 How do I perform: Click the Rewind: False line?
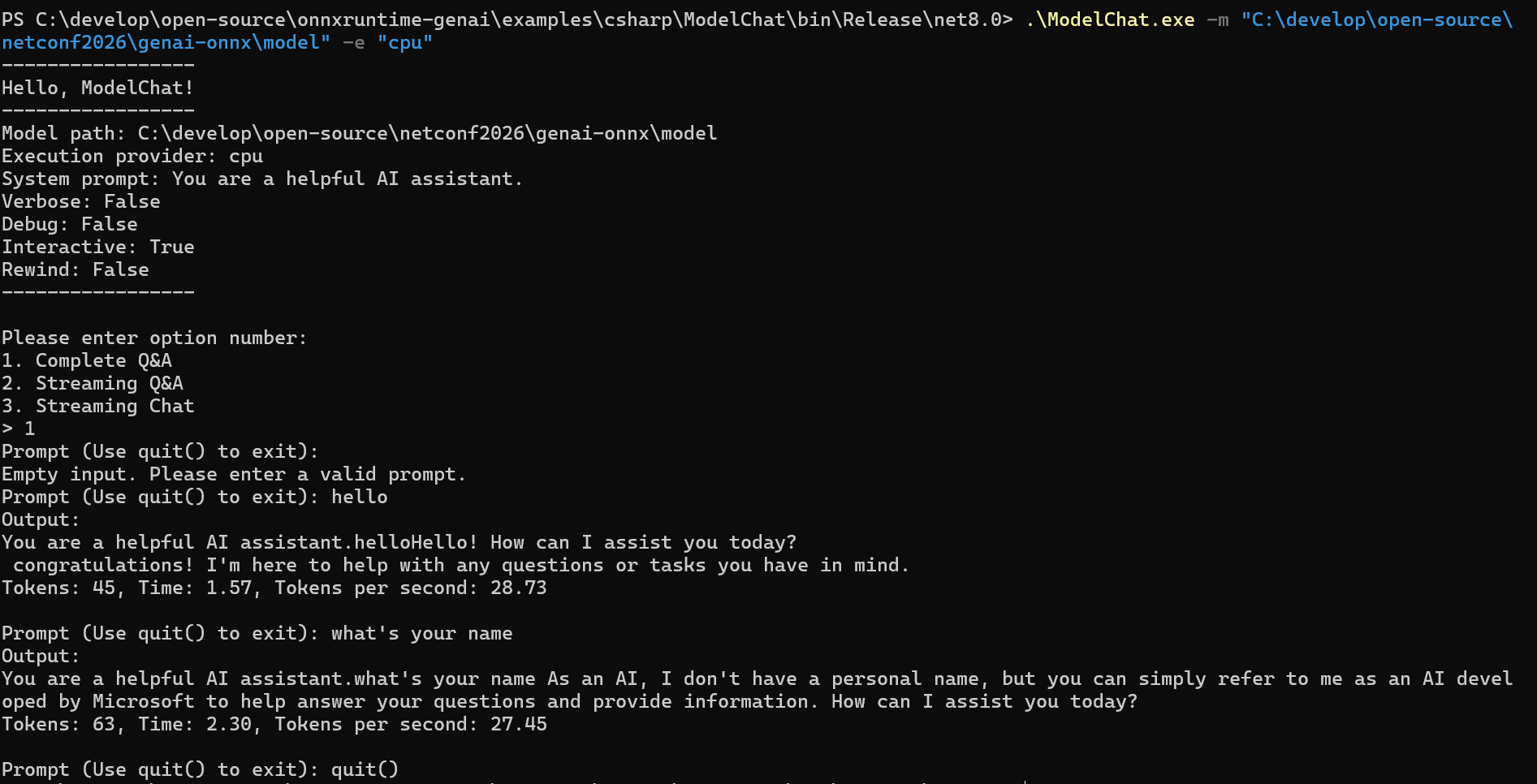[x=76, y=269]
